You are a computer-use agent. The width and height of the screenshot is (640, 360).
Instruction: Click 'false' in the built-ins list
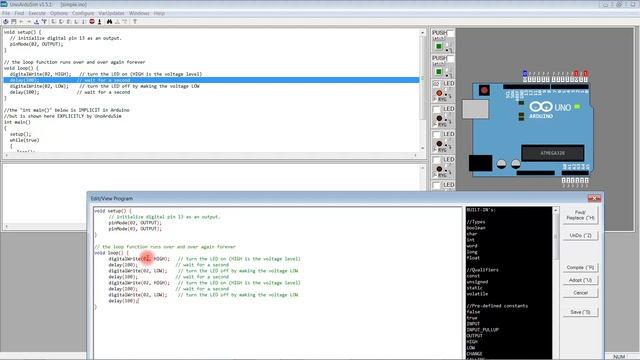473,312
